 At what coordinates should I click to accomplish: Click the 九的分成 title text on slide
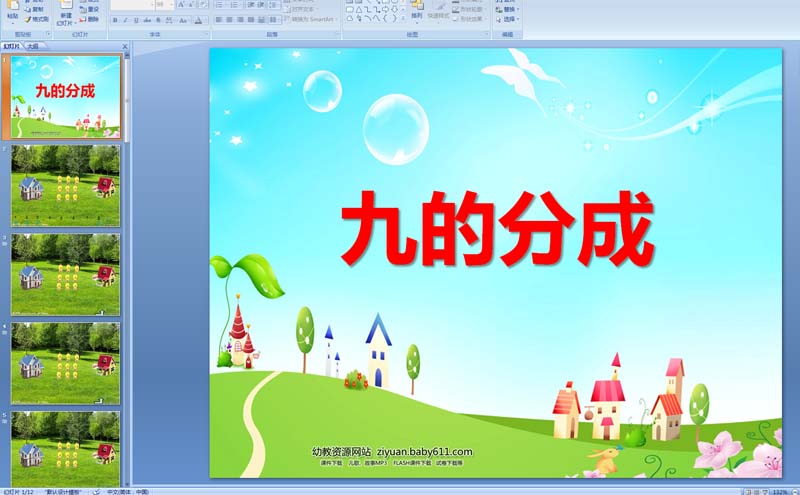[x=497, y=230]
